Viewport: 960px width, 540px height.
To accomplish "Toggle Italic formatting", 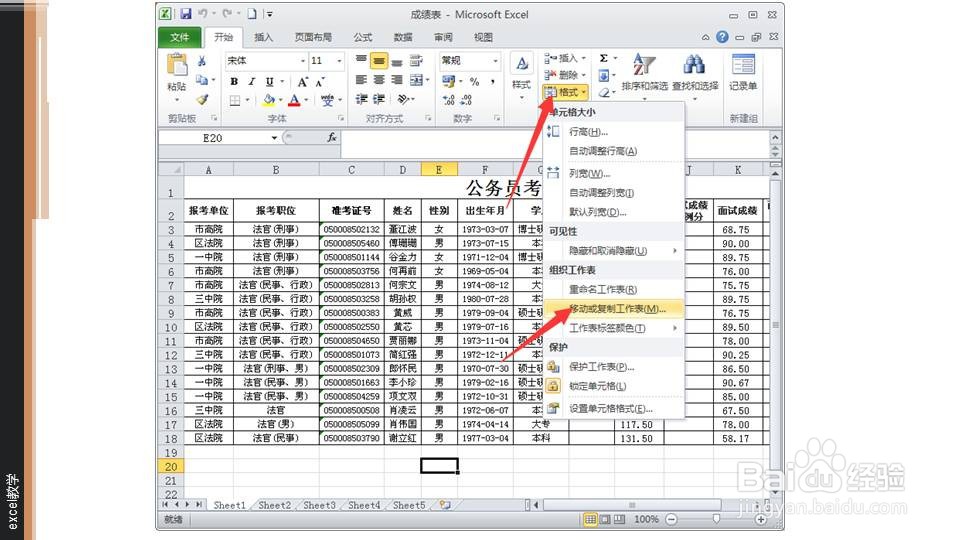I will tap(251, 81).
